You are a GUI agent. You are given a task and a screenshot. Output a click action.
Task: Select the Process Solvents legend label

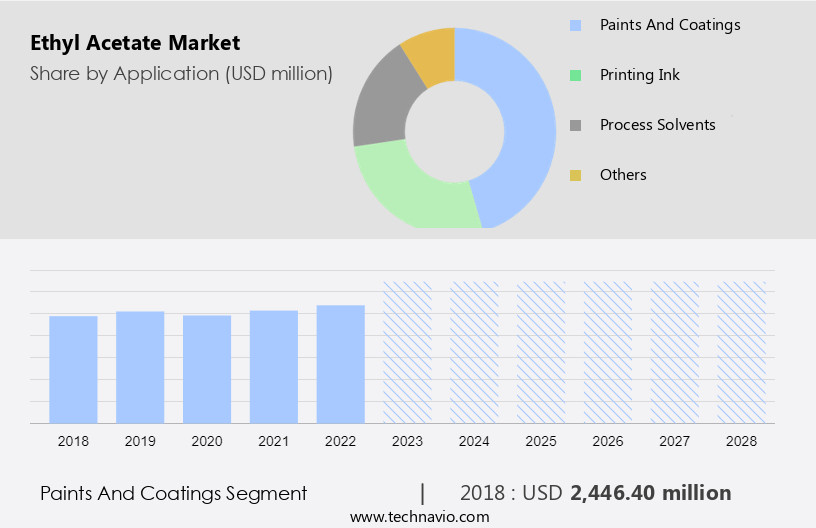pos(657,125)
